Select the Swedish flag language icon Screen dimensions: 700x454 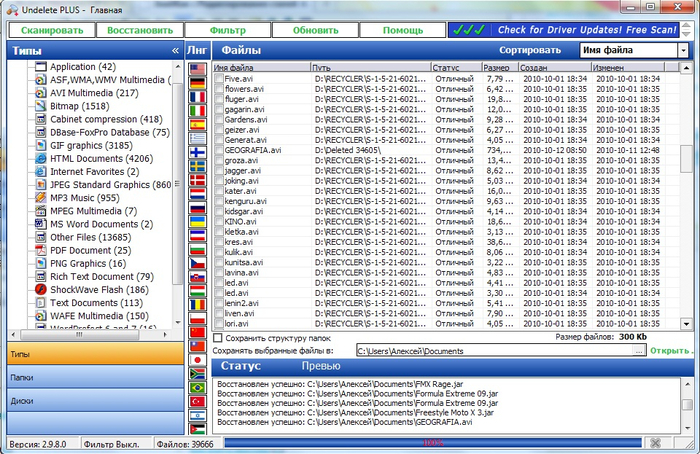click(197, 166)
